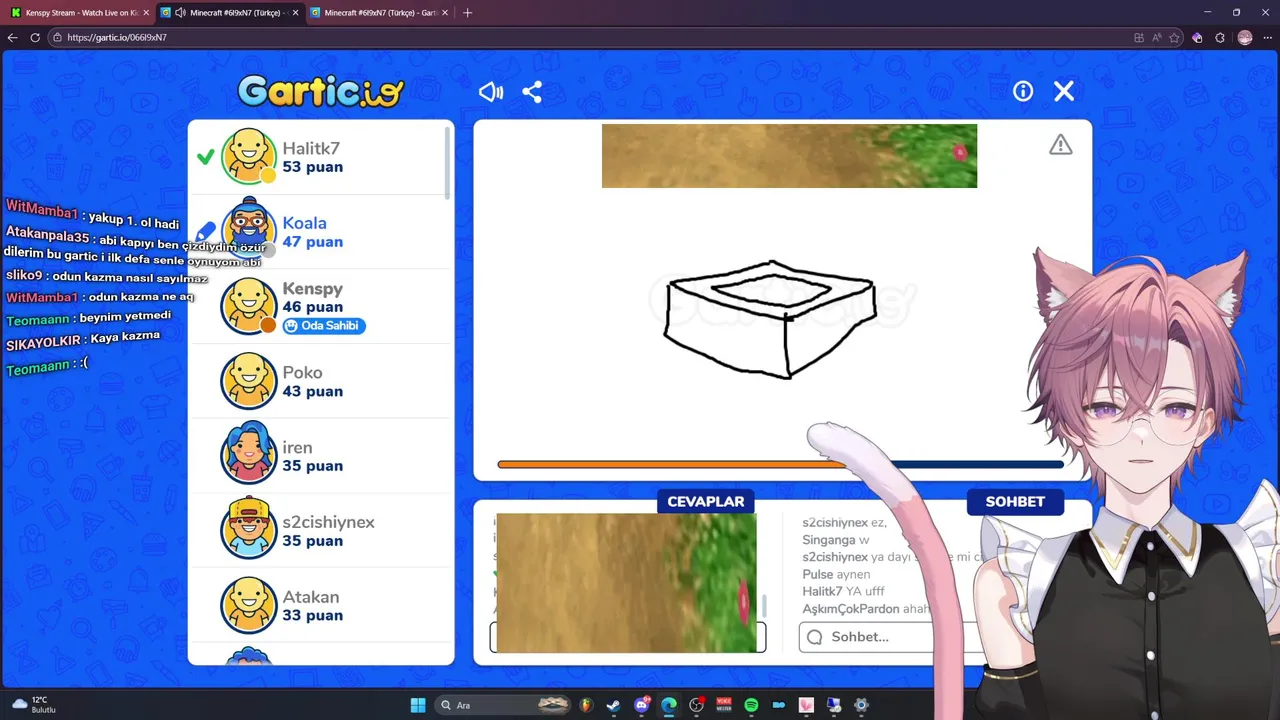Click Halitk7's player avatar
1280x720 pixels.
[248, 156]
